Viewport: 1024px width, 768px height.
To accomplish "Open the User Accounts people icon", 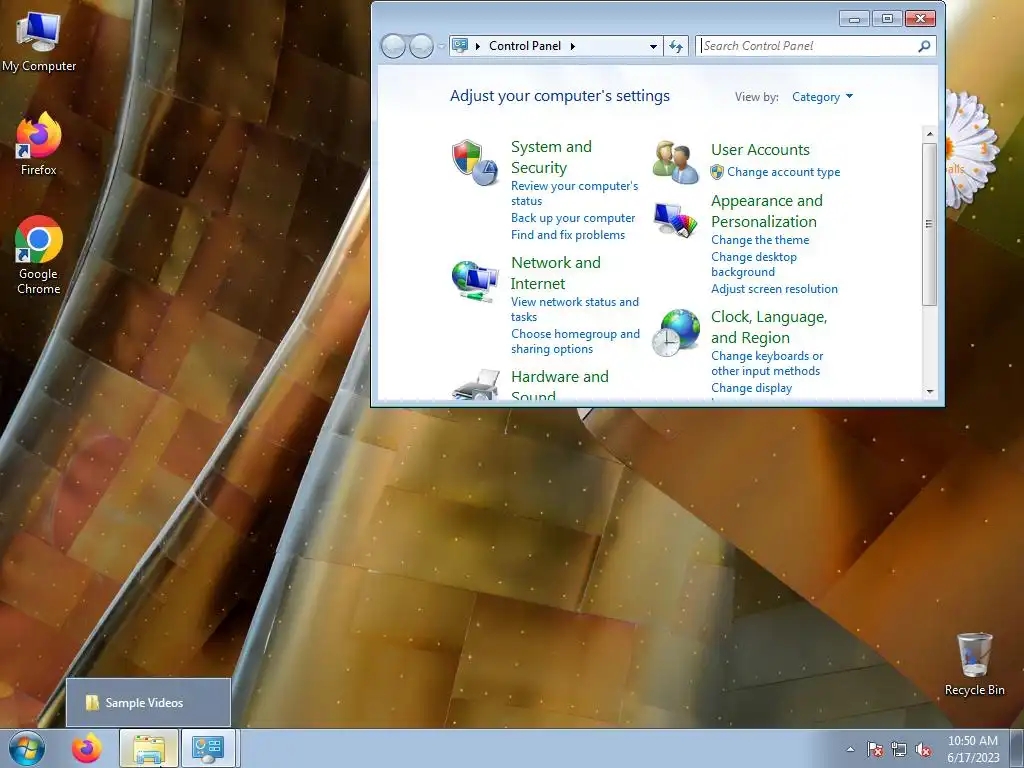I will [x=675, y=162].
